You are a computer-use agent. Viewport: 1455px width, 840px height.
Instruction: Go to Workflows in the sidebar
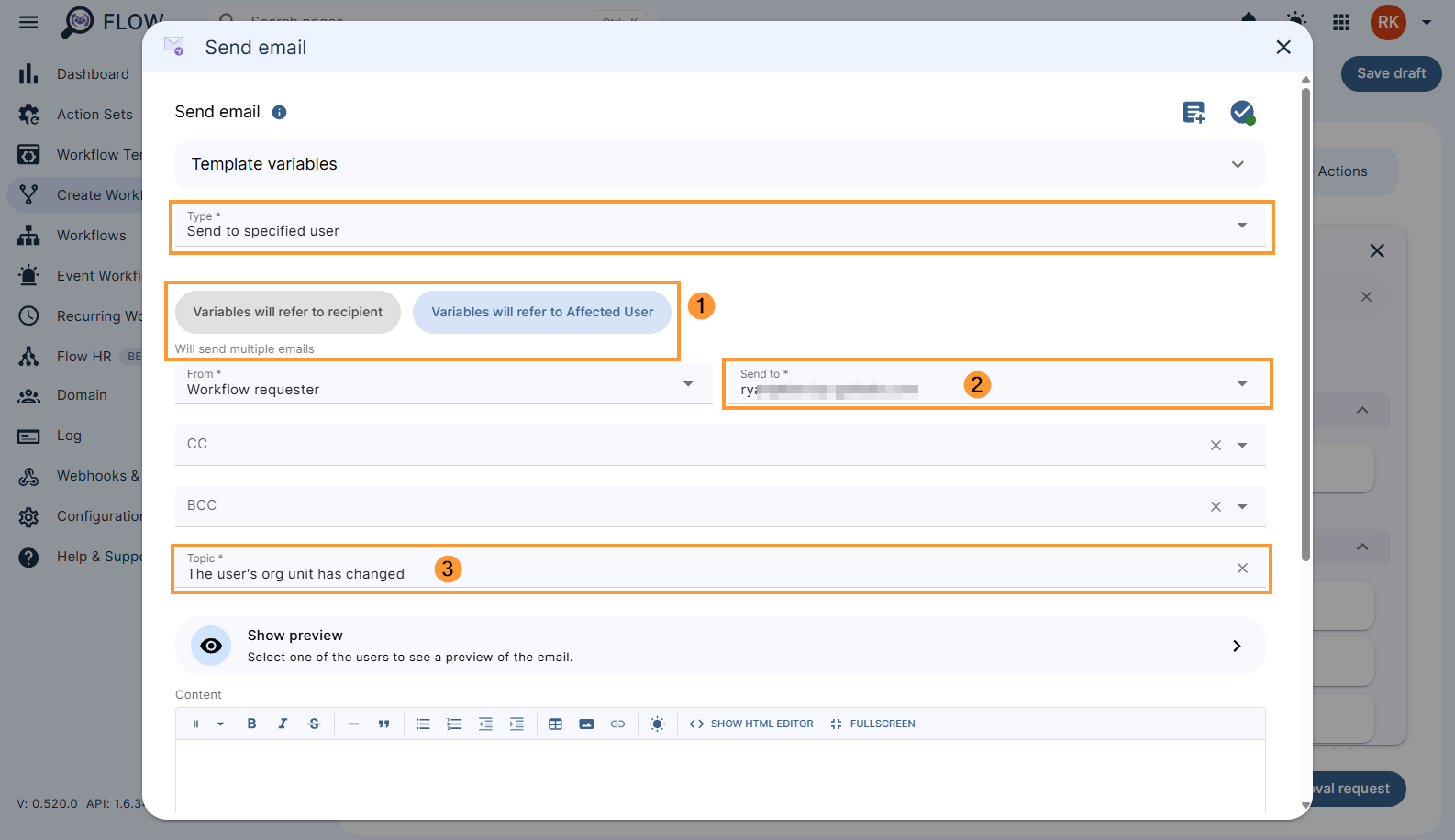(x=91, y=236)
